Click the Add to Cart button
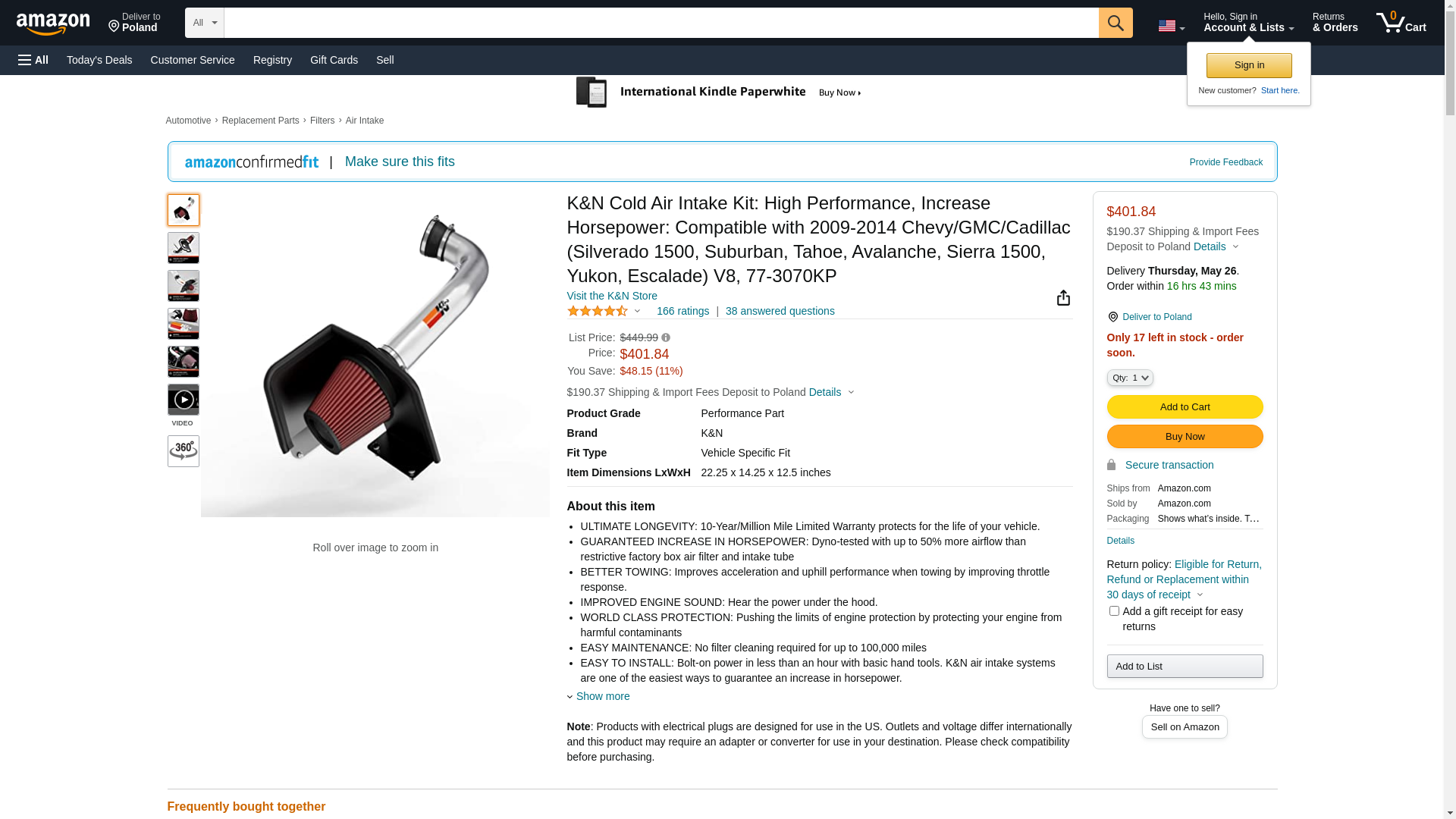 point(1185,407)
